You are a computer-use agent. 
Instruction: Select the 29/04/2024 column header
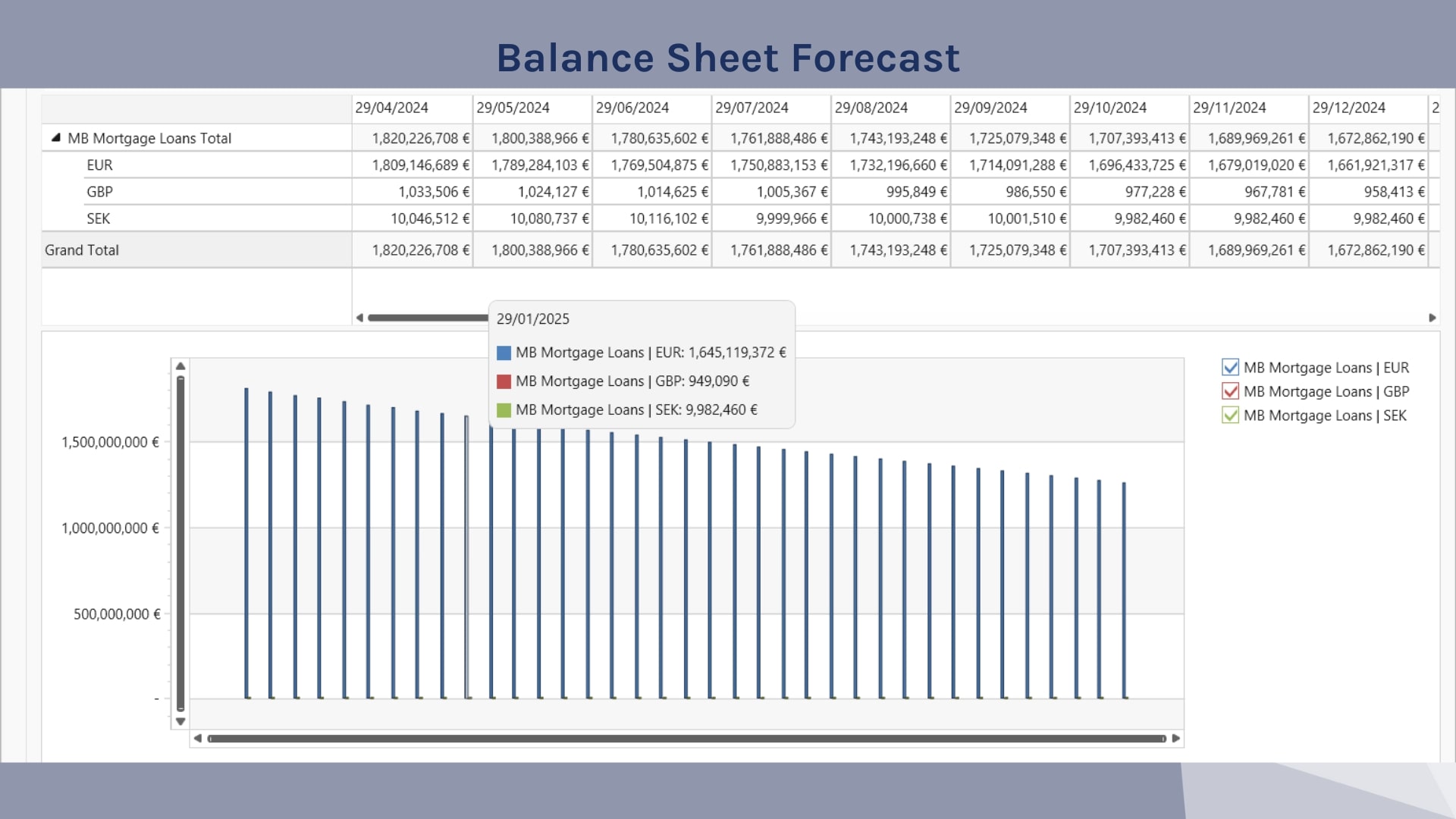pos(391,108)
